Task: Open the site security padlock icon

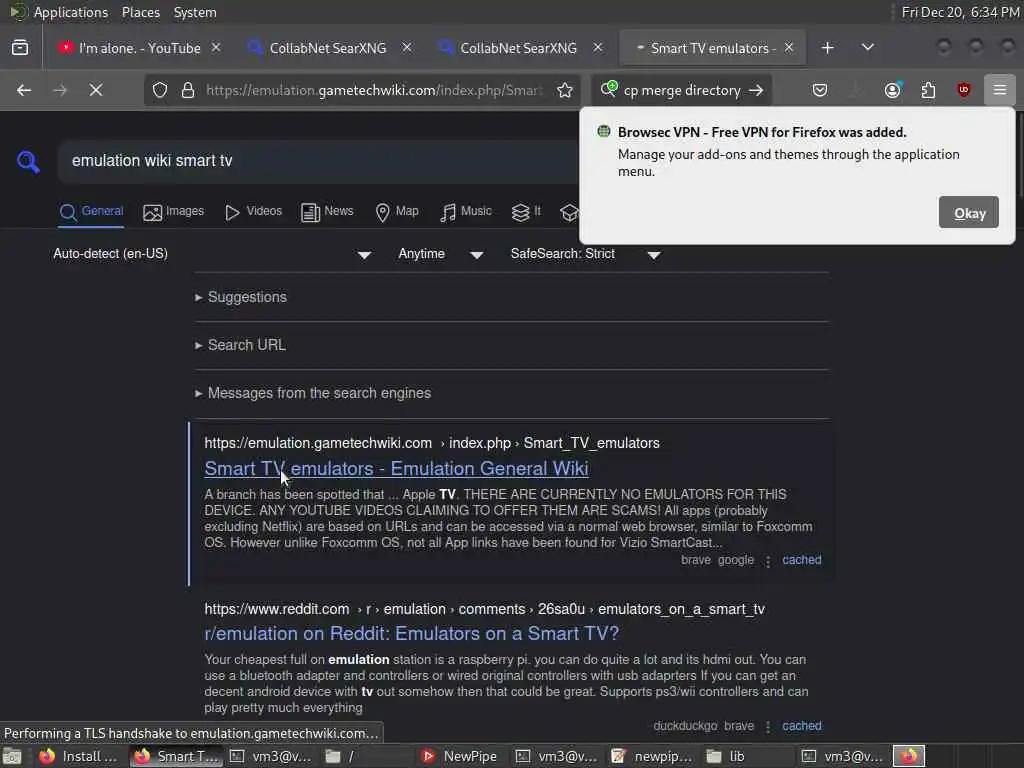Action: [x=188, y=90]
